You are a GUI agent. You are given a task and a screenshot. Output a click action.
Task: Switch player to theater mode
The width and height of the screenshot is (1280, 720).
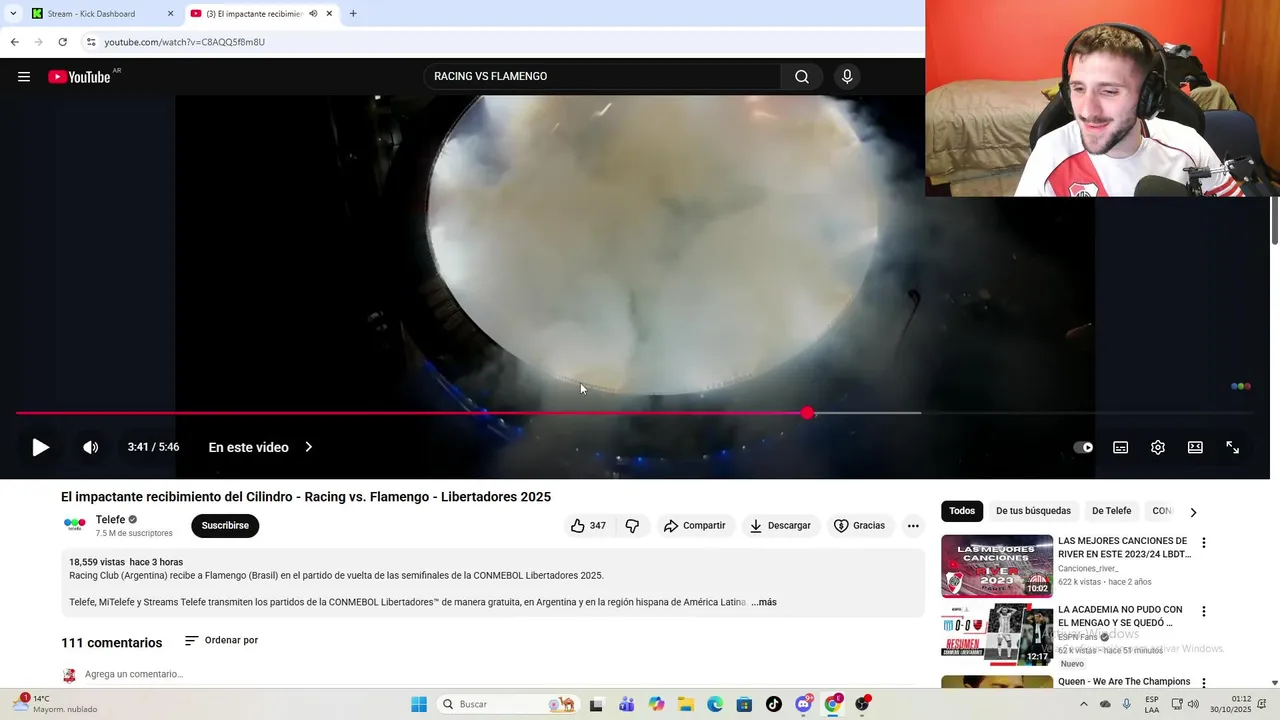click(x=1195, y=448)
